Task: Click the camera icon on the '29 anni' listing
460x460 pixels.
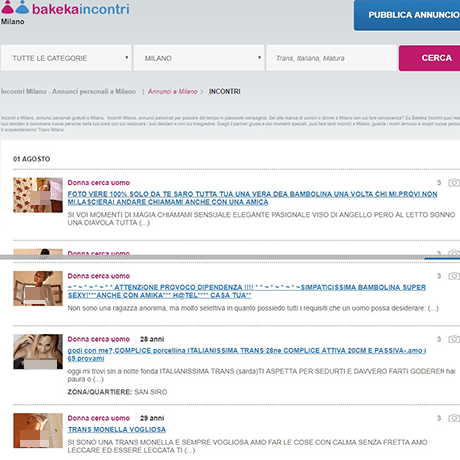Action: pos(454,418)
